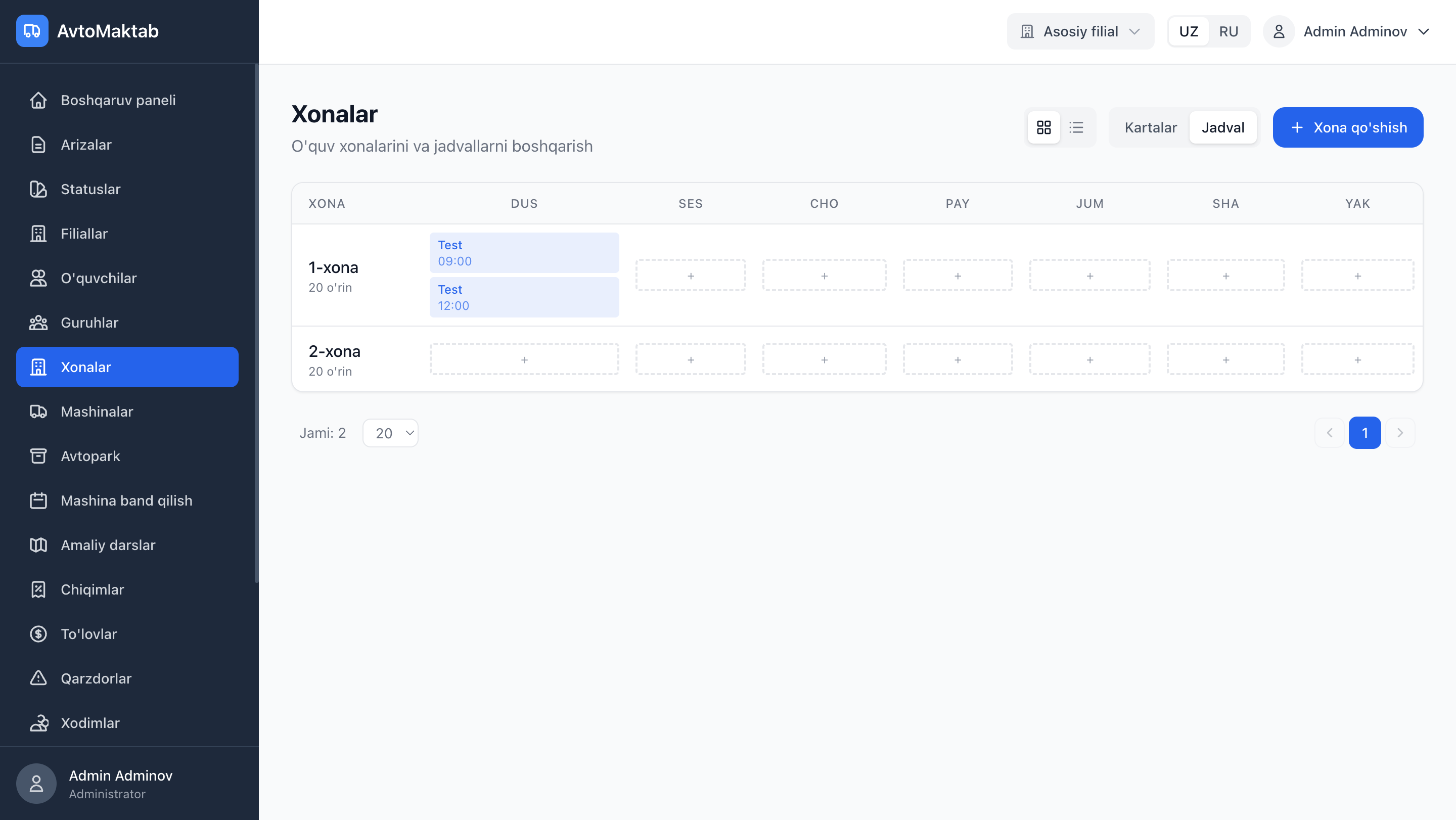Screen dimensions: 1456x820
Task: Open the page size 20 dropdown
Action: [391, 433]
